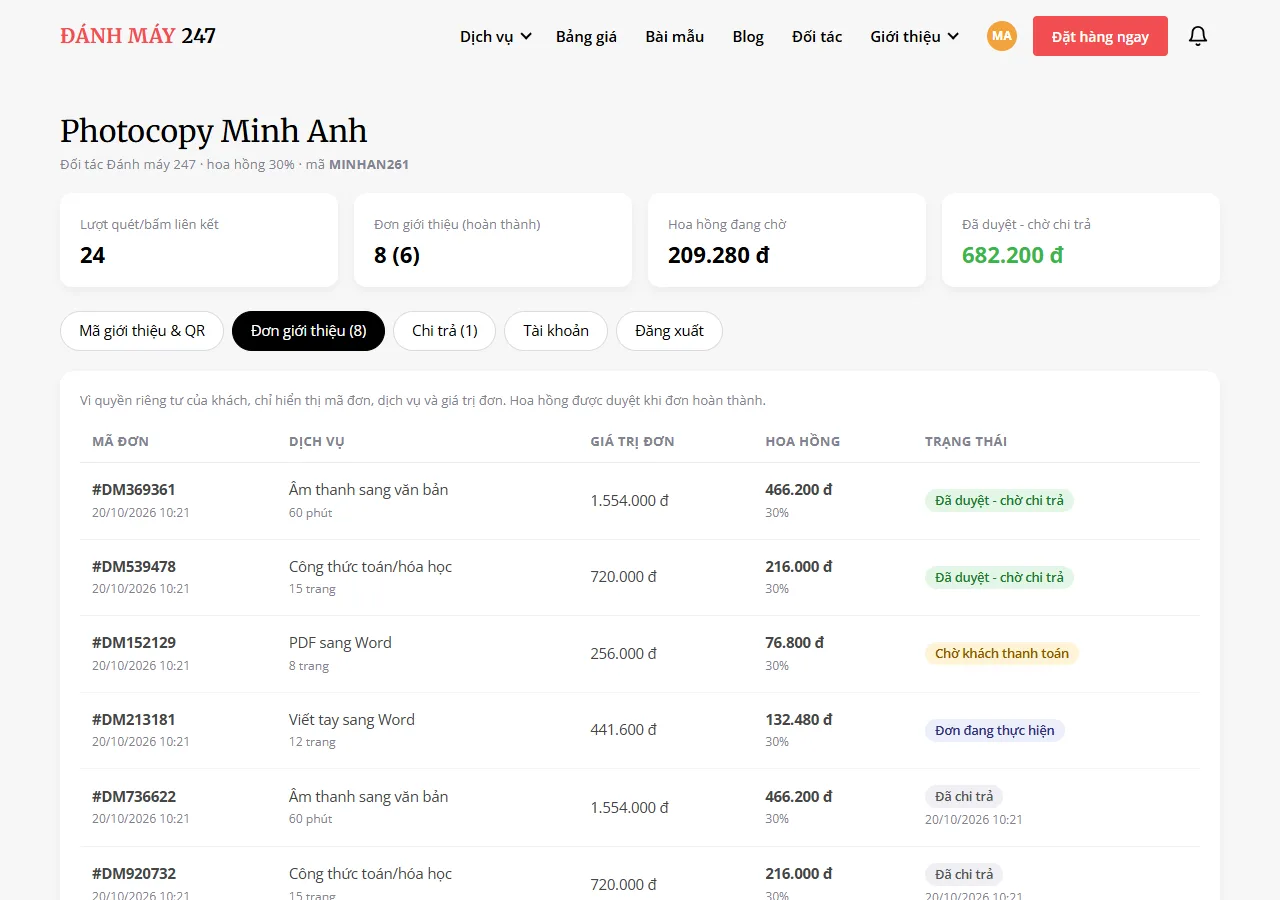Click the Đặt hàng ngay button

[x=1100, y=36]
